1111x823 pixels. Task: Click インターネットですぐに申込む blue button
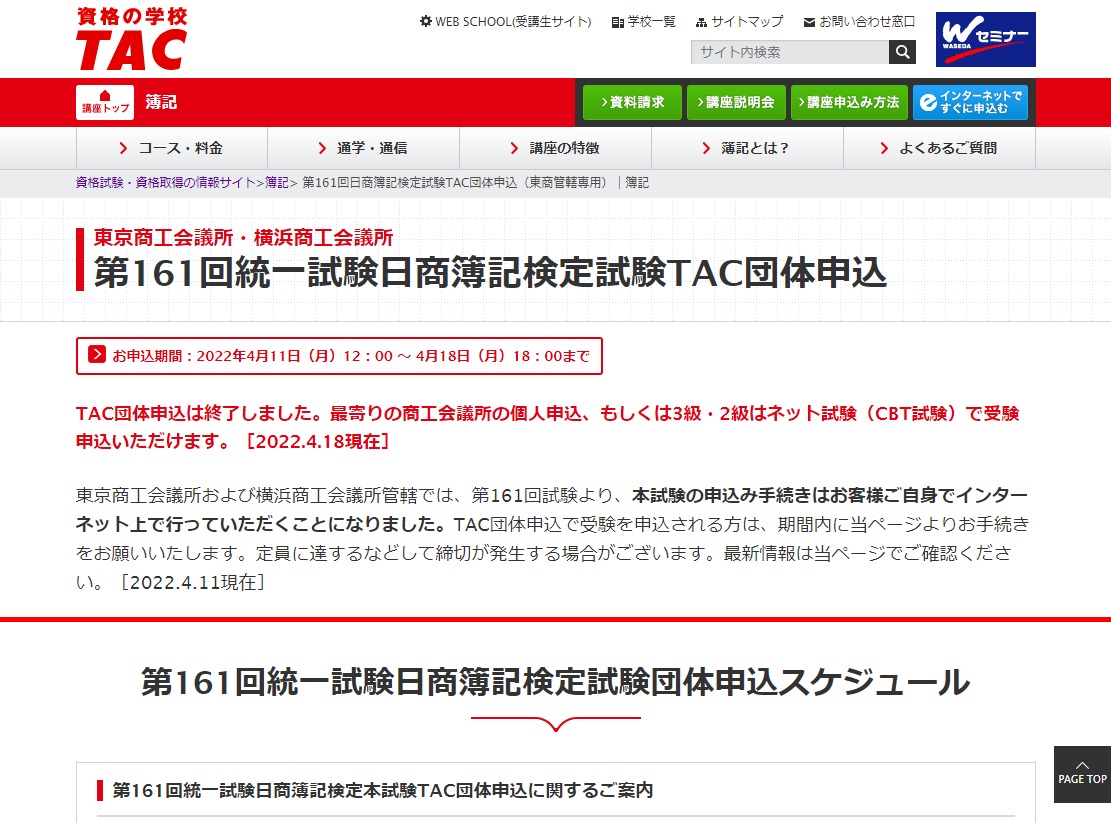click(x=970, y=102)
